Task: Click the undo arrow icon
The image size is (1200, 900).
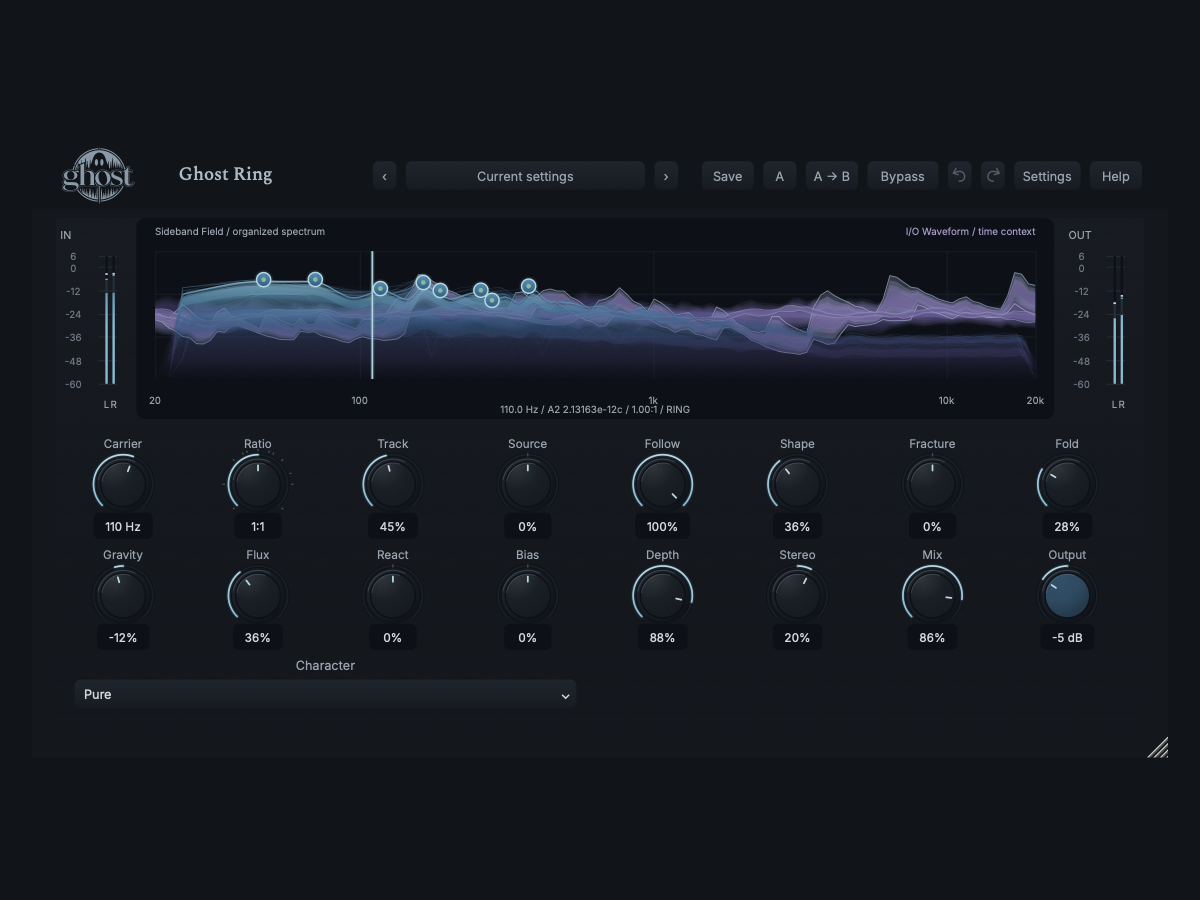Action: pos(959,176)
